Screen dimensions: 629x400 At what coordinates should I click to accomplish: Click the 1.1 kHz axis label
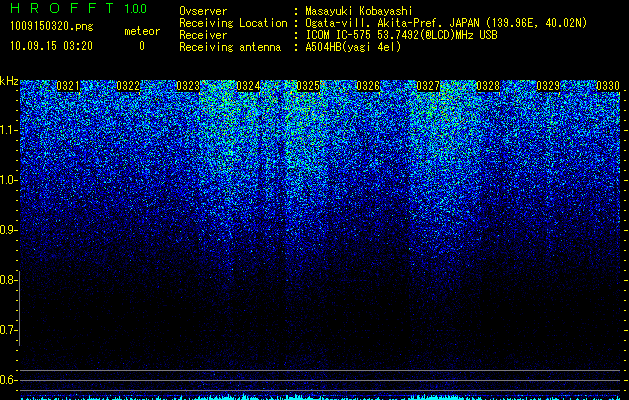[x=8, y=130]
